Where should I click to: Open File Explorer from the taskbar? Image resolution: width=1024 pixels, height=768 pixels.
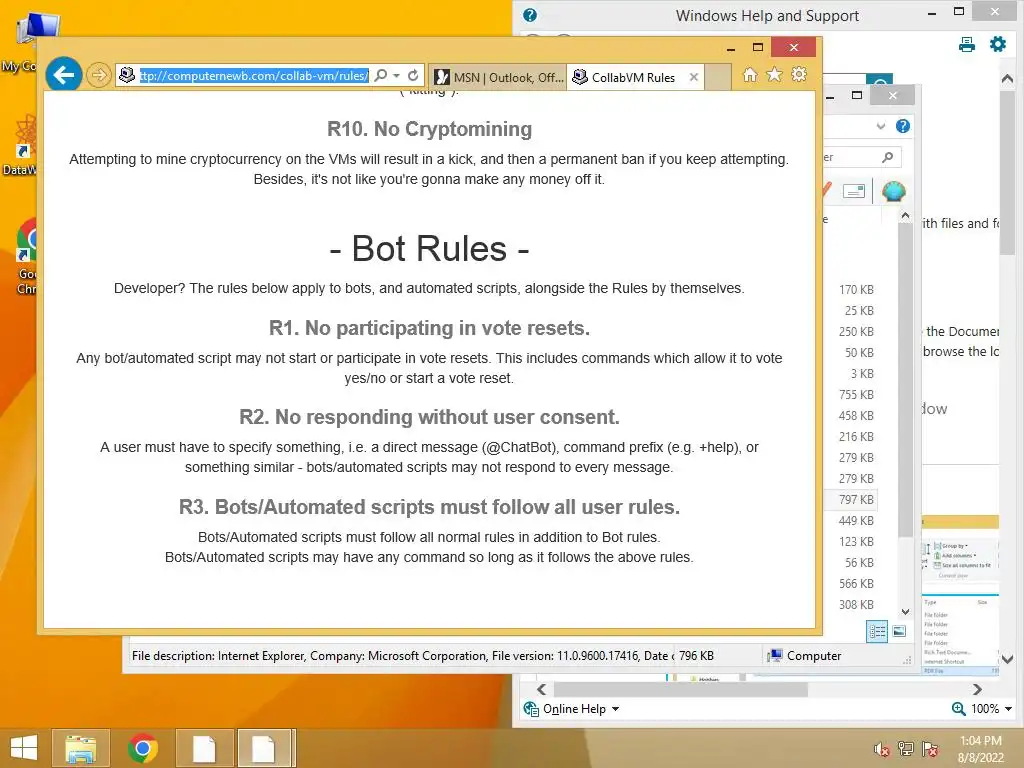point(80,748)
